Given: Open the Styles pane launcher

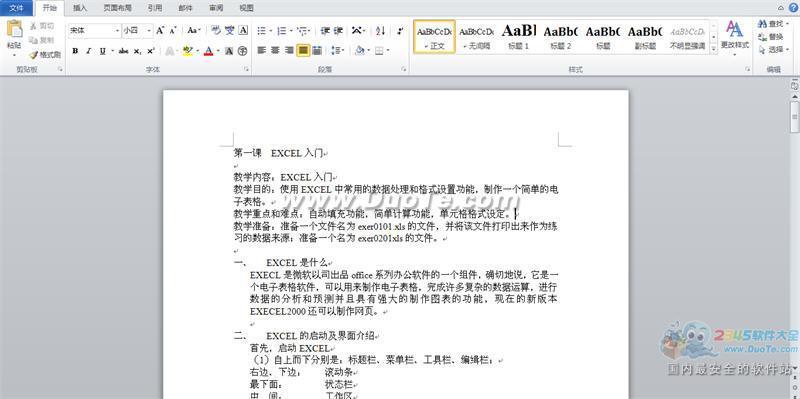Looking at the screenshot, I should (748, 69).
